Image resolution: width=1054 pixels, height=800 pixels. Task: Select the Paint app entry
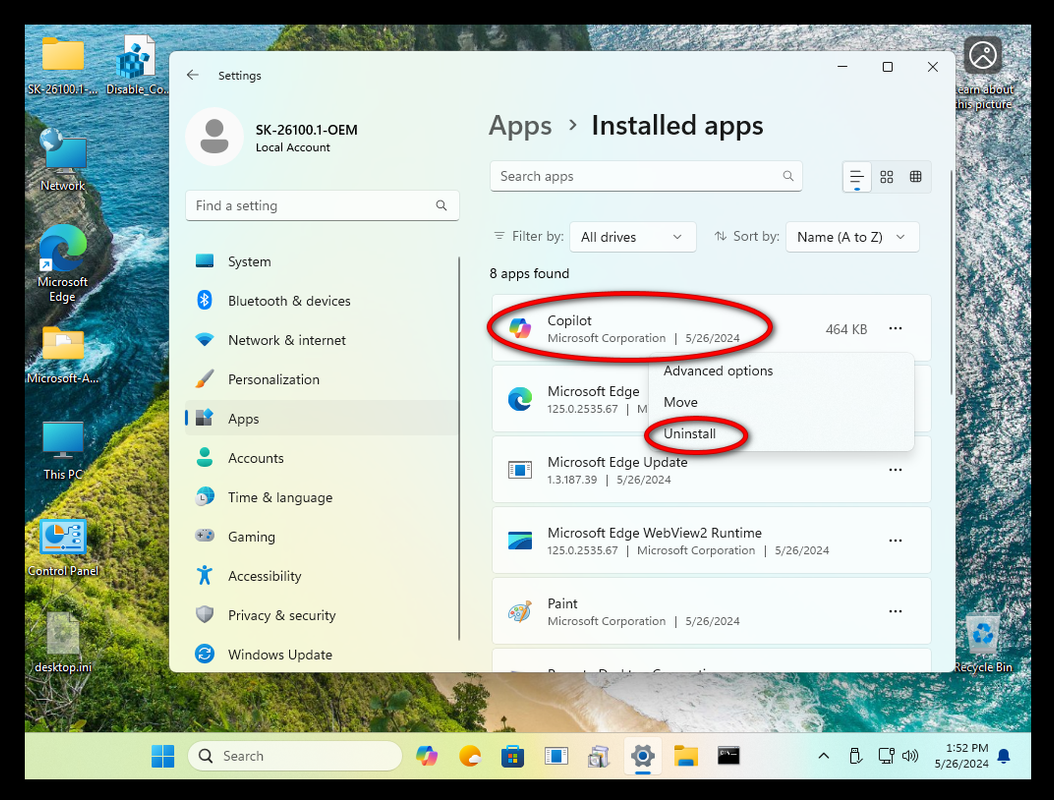tap(711, 611)
